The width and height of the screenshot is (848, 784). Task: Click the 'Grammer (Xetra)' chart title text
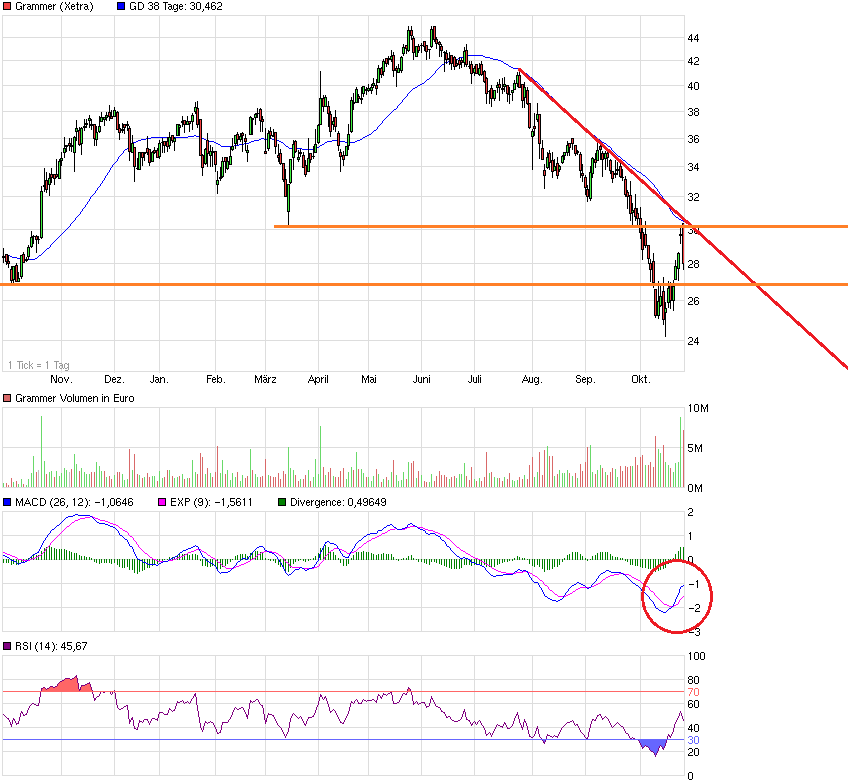[x=55, y=7]
